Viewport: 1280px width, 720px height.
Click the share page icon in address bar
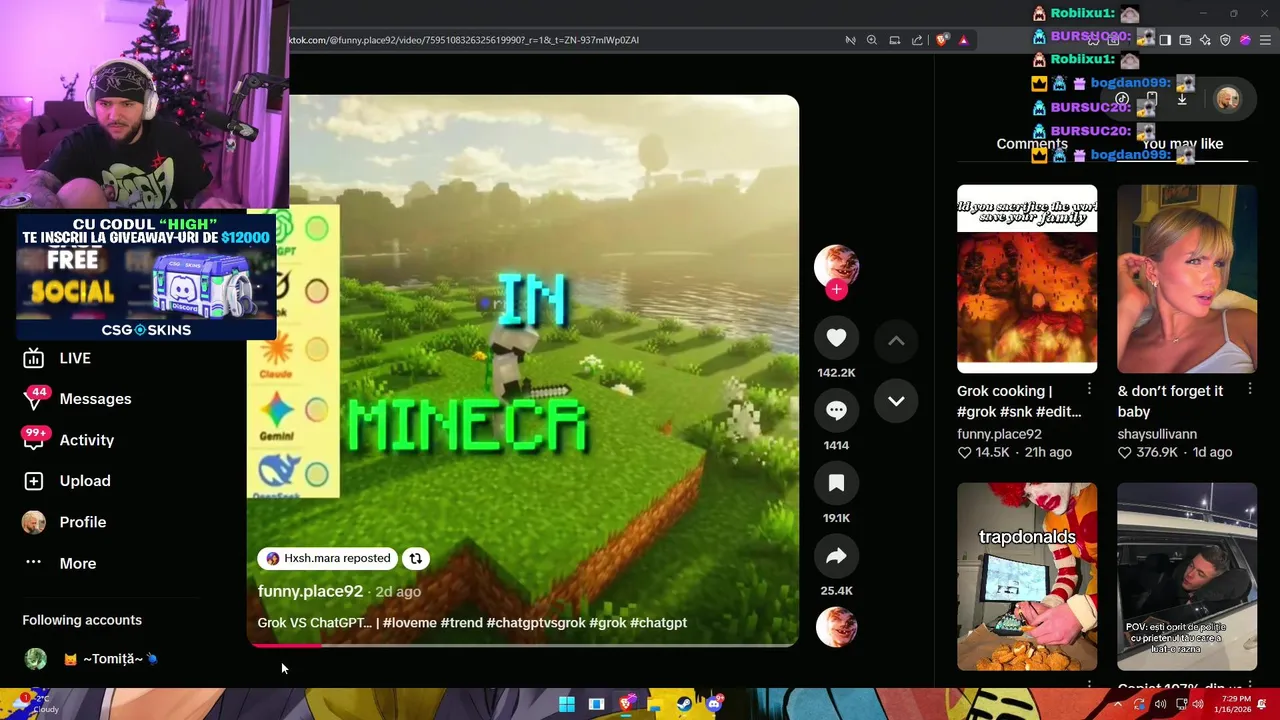click(917, 40)
